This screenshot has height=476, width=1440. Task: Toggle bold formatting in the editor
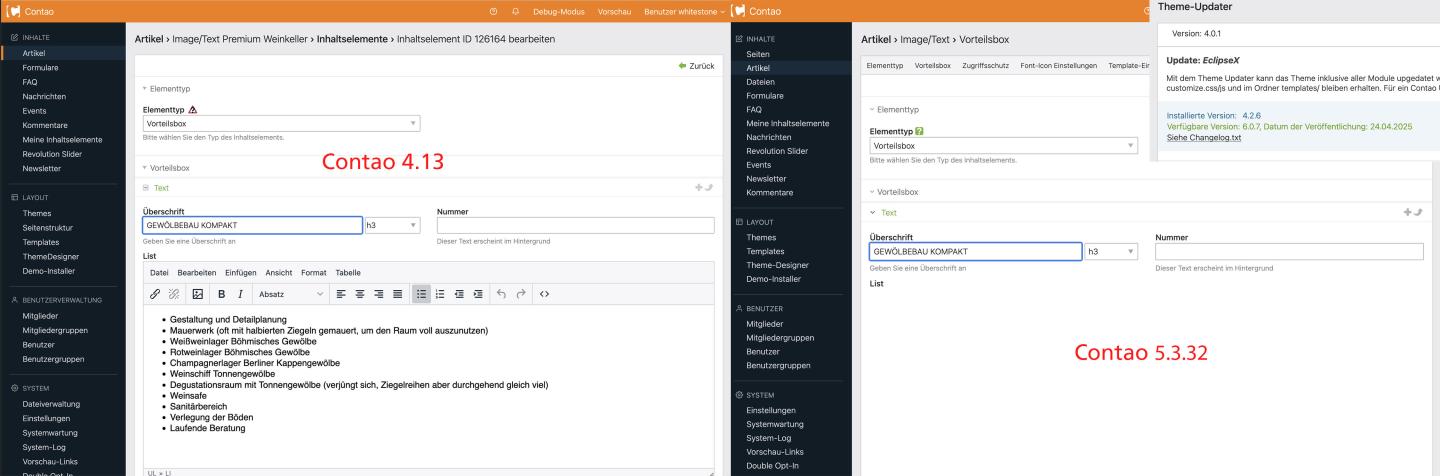pyautogui.click(x=221, y=294)
